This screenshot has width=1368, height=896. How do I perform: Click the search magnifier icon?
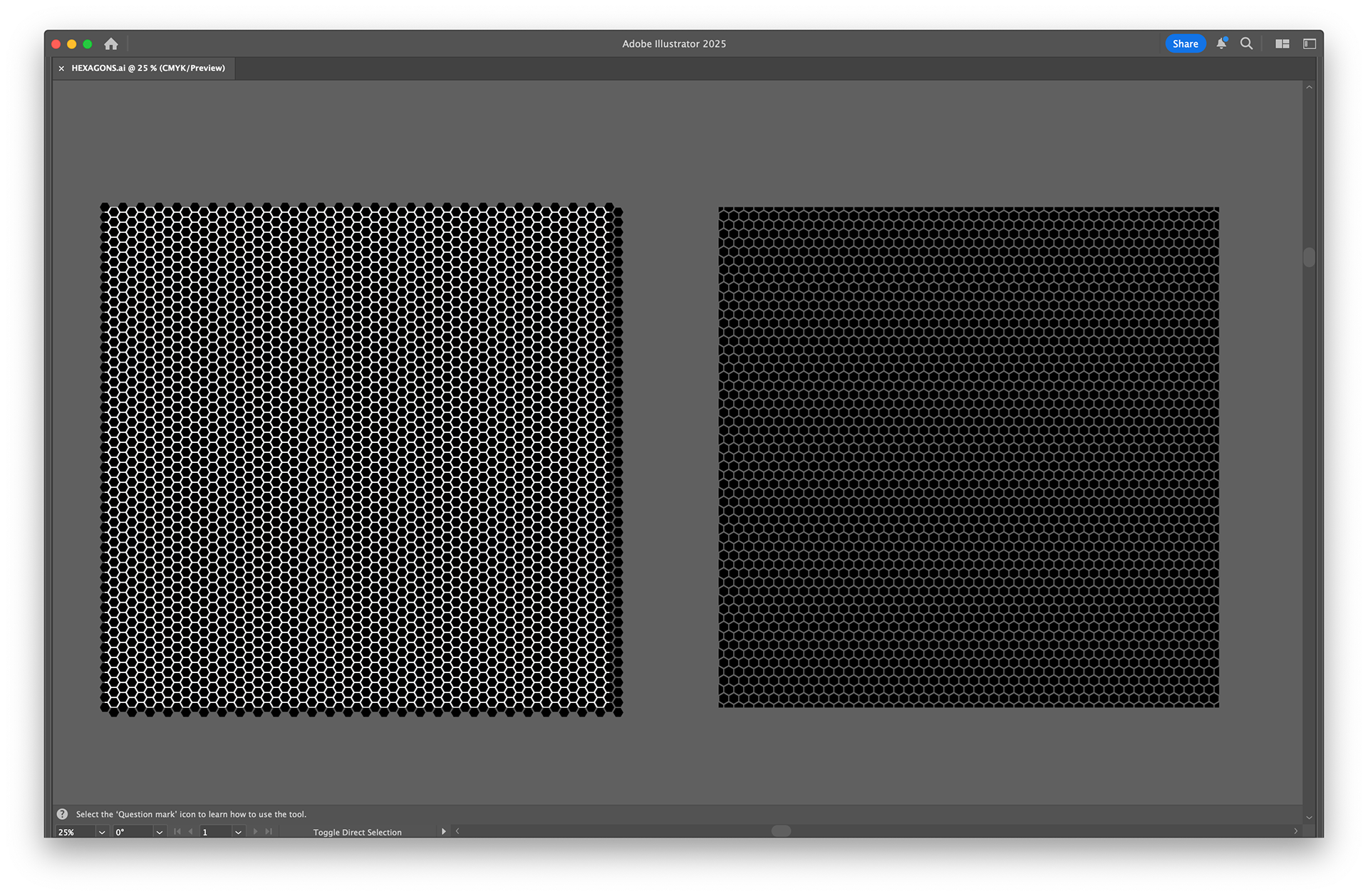coord(1246,43)
